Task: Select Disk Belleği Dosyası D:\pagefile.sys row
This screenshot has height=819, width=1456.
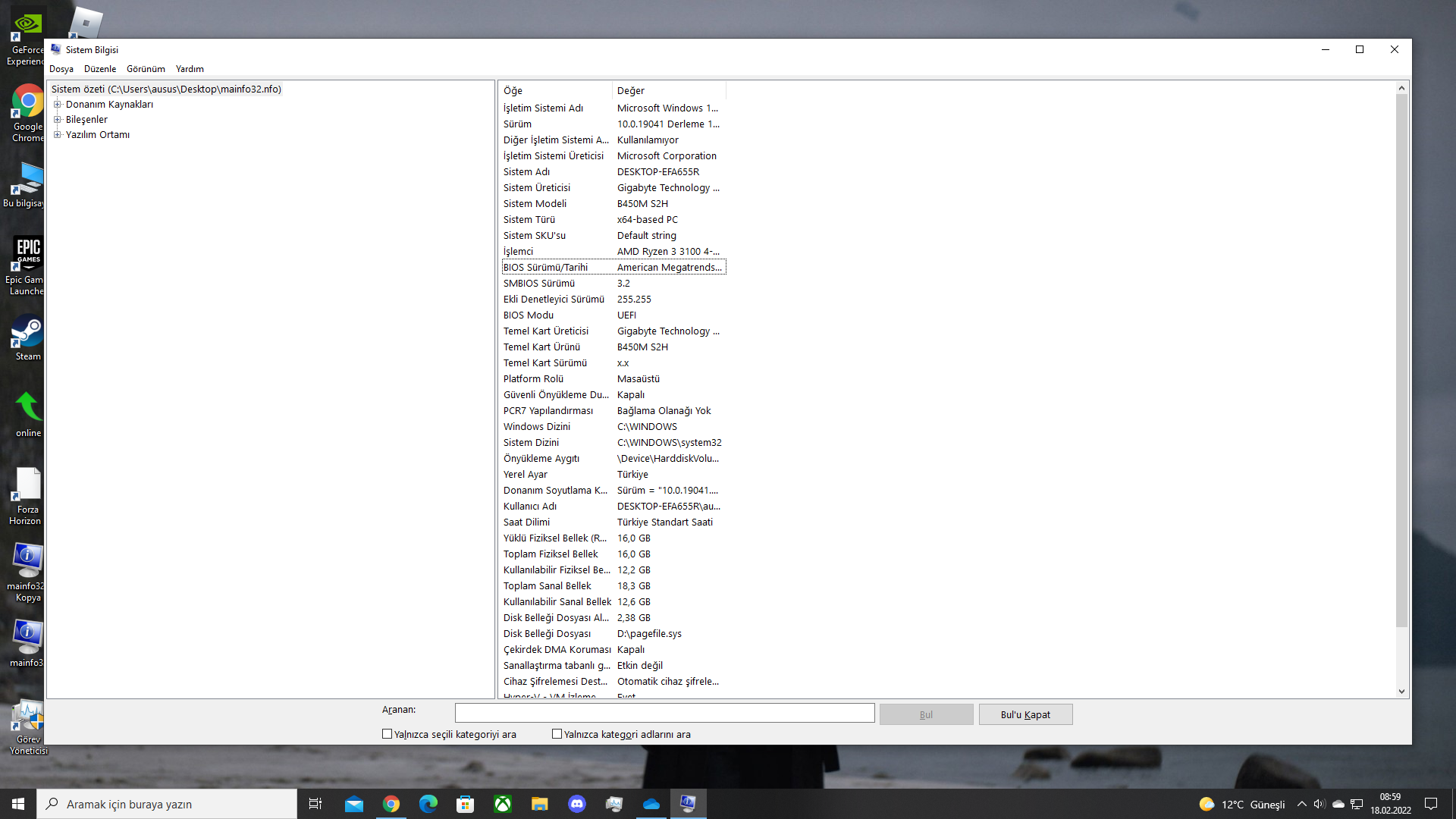Action: coord(613,633)
